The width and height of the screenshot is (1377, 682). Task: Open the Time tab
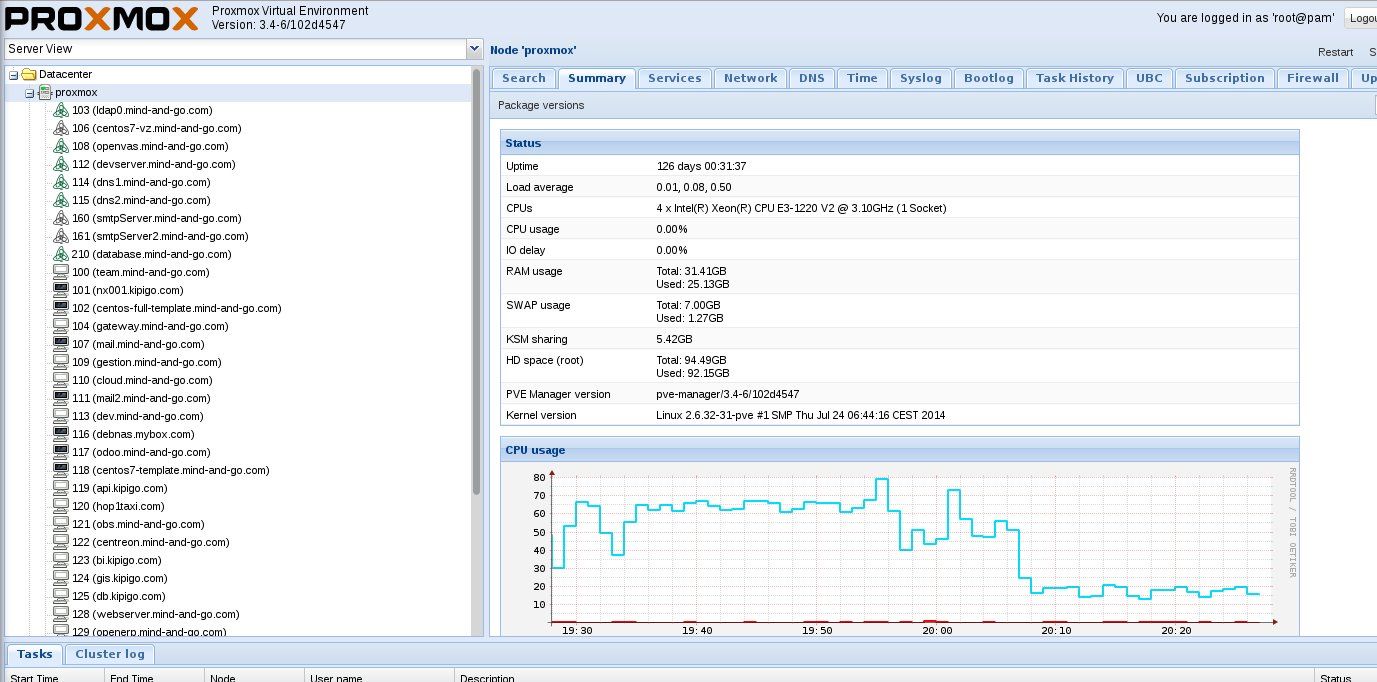point(862,78)
